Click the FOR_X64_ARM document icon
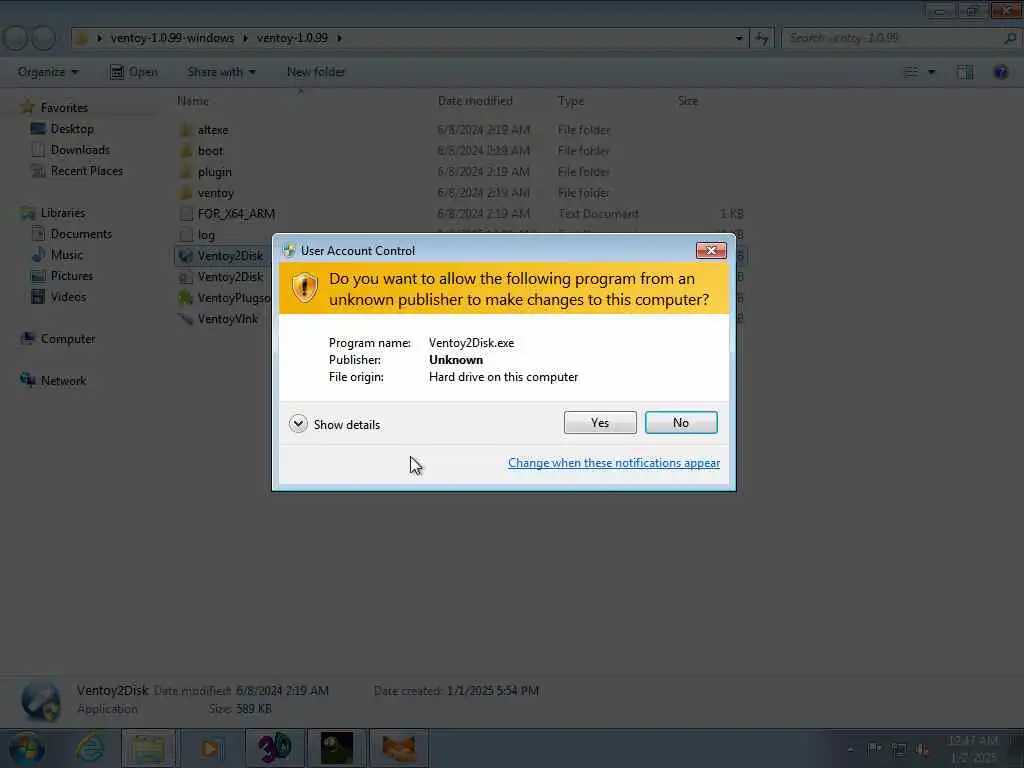Viewport: 1024px width, 768px height. coord(186,214)
